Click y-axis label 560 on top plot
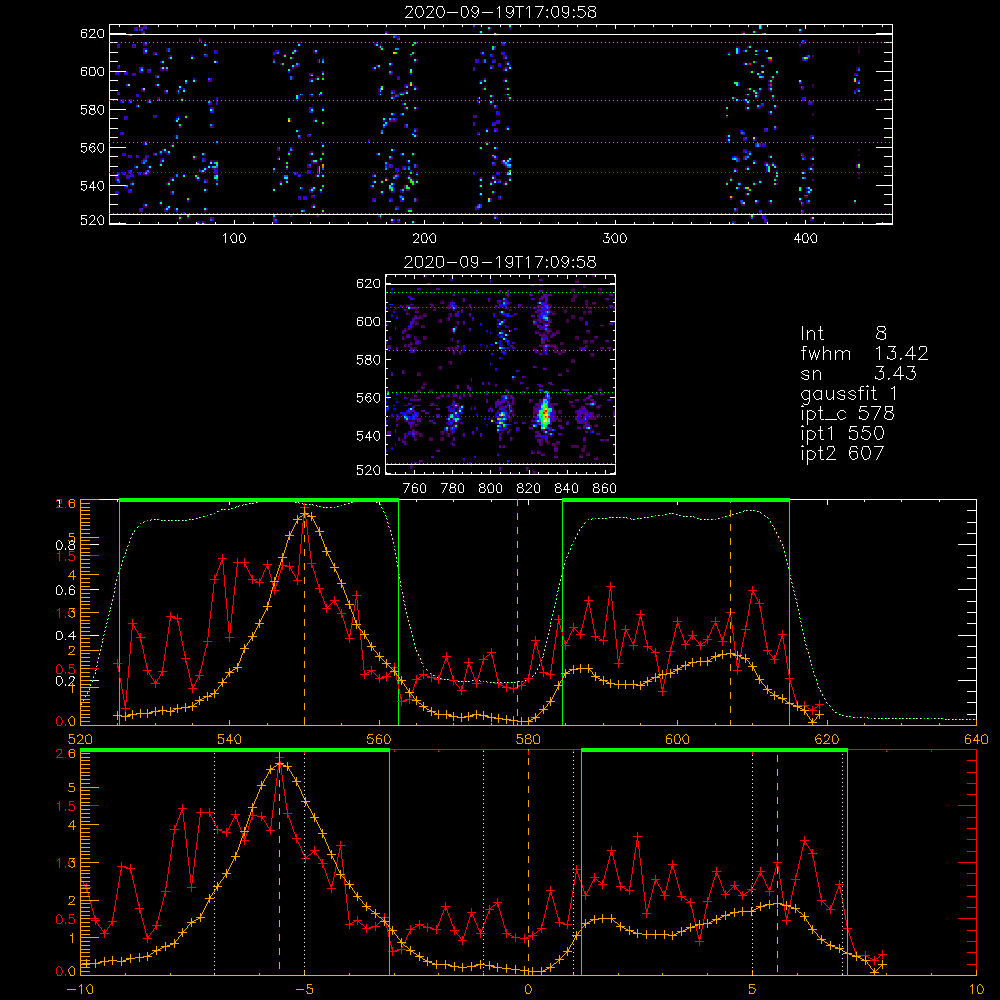The height and width of the screenshot is (1000, 1000). [x=92, y=148]
